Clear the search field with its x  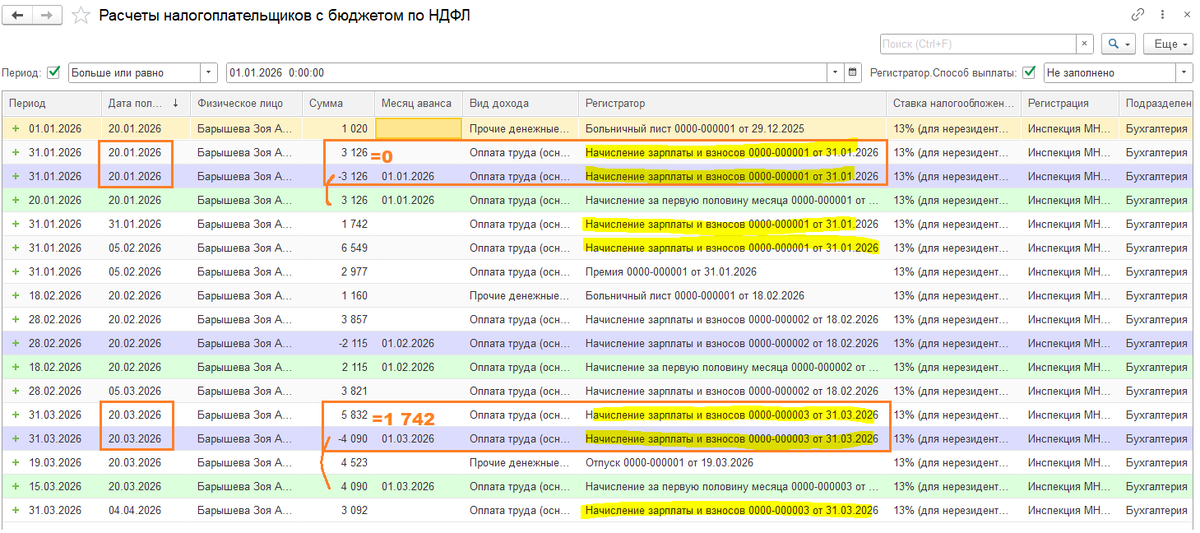(x=1085, y=44)
